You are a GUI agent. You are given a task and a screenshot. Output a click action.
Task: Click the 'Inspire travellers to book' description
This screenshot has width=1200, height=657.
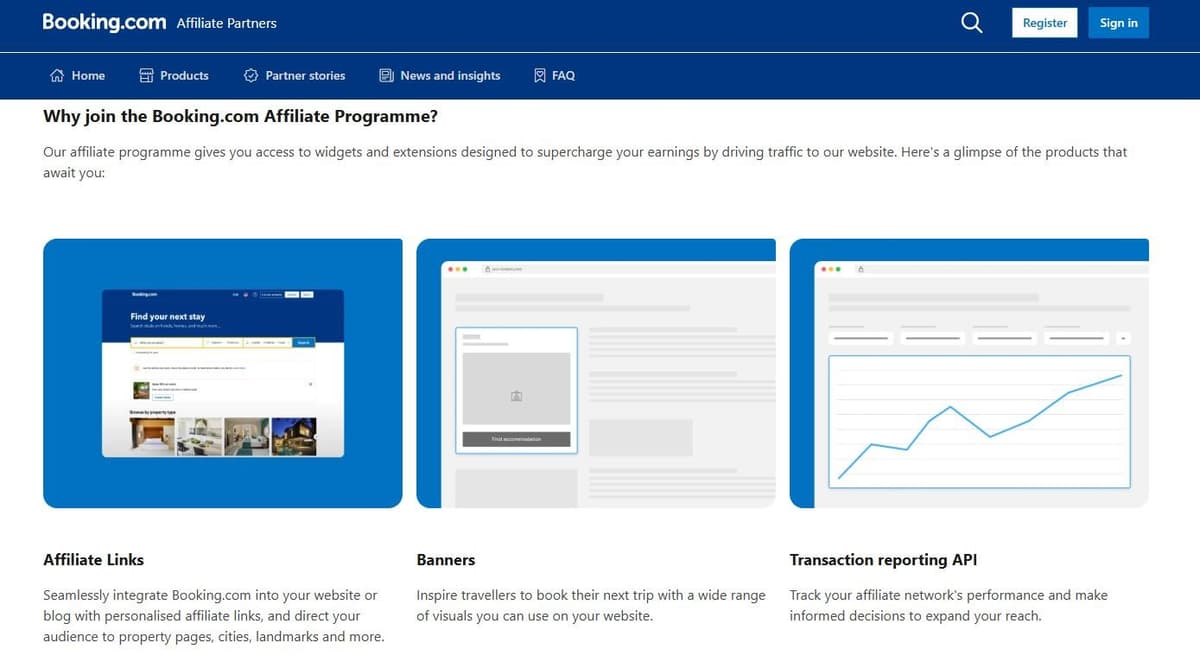click(x=591, y=605)
